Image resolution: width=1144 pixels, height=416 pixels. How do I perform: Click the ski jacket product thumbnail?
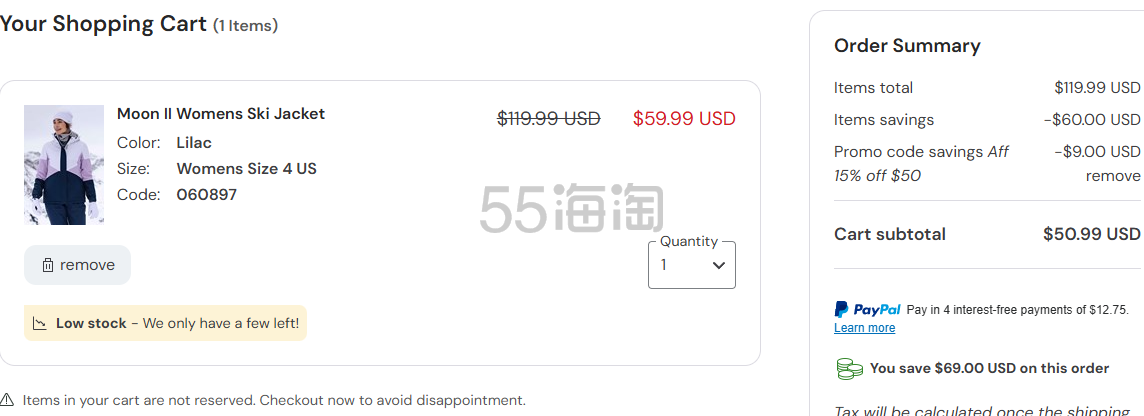click(64, 165)
